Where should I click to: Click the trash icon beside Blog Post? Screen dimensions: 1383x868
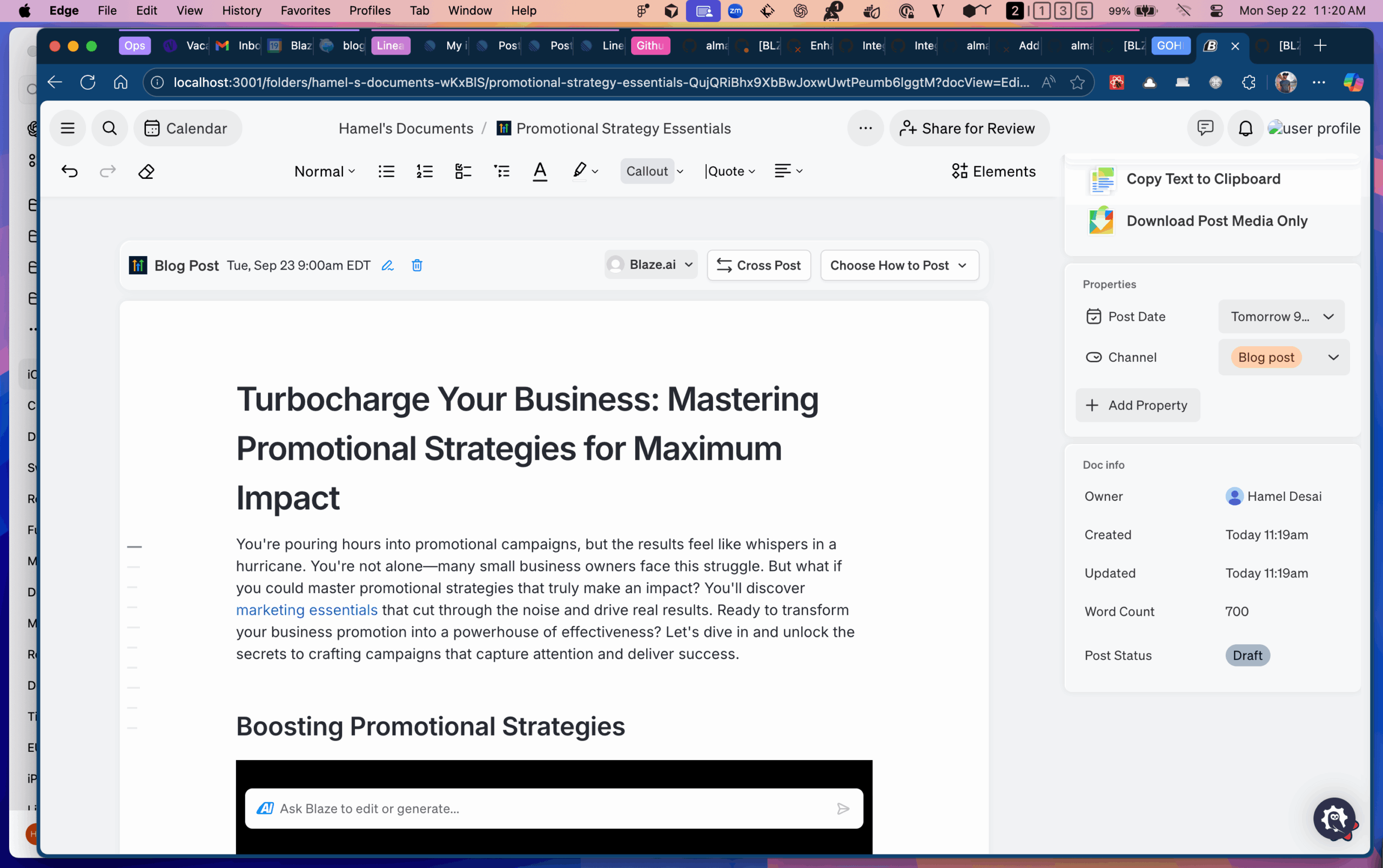point(417,265)
